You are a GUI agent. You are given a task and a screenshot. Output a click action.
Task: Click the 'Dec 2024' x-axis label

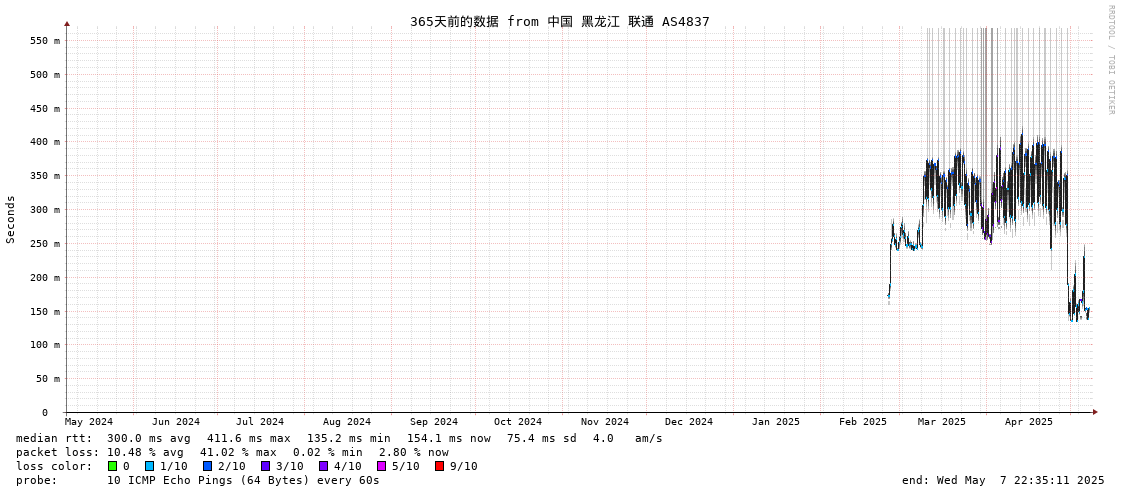689,422
